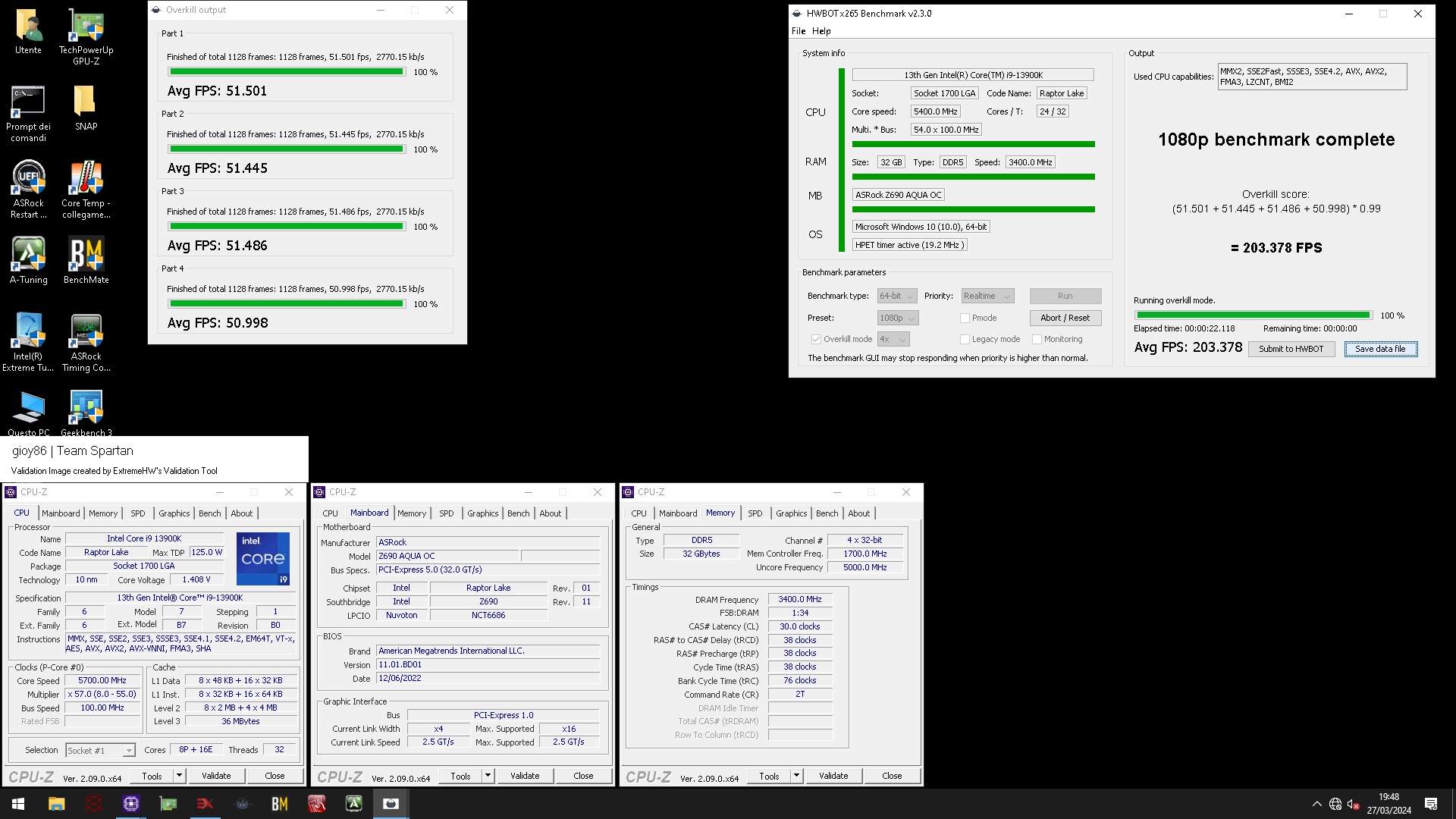Toggle the Pmode checkbox

965,318
